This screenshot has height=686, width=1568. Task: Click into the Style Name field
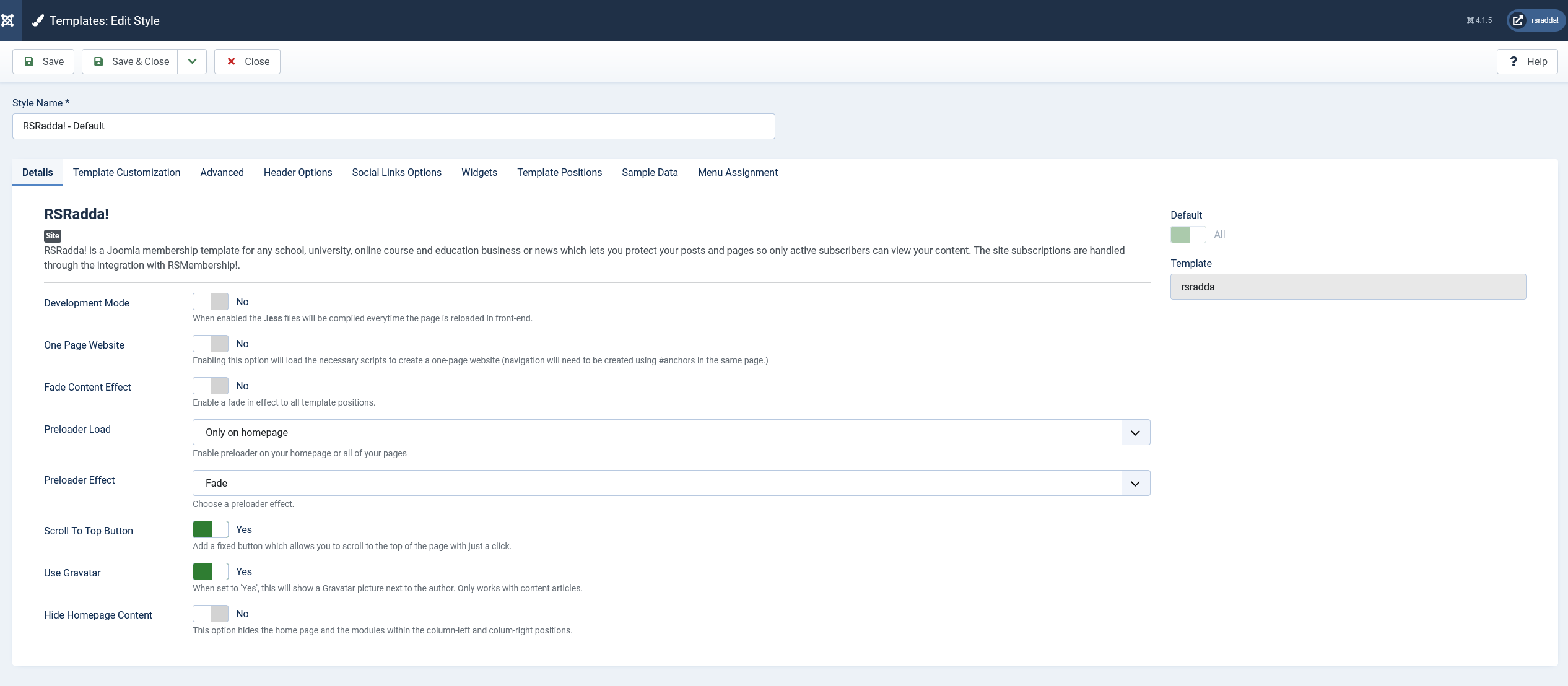click(394, 126)
